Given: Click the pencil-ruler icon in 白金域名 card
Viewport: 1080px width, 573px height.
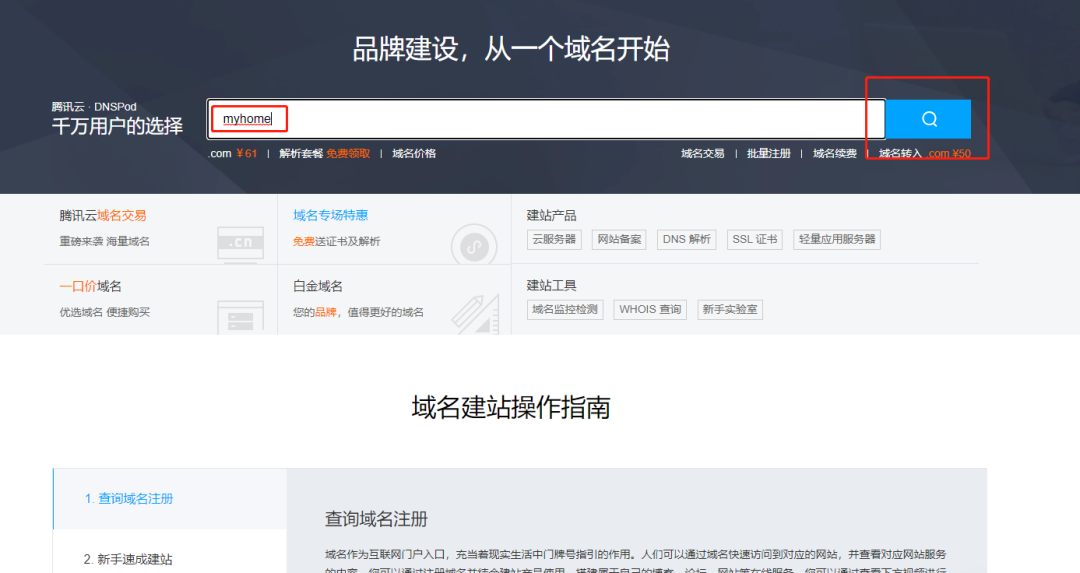Looking at the screenshot, I should [x=475, y=315].
